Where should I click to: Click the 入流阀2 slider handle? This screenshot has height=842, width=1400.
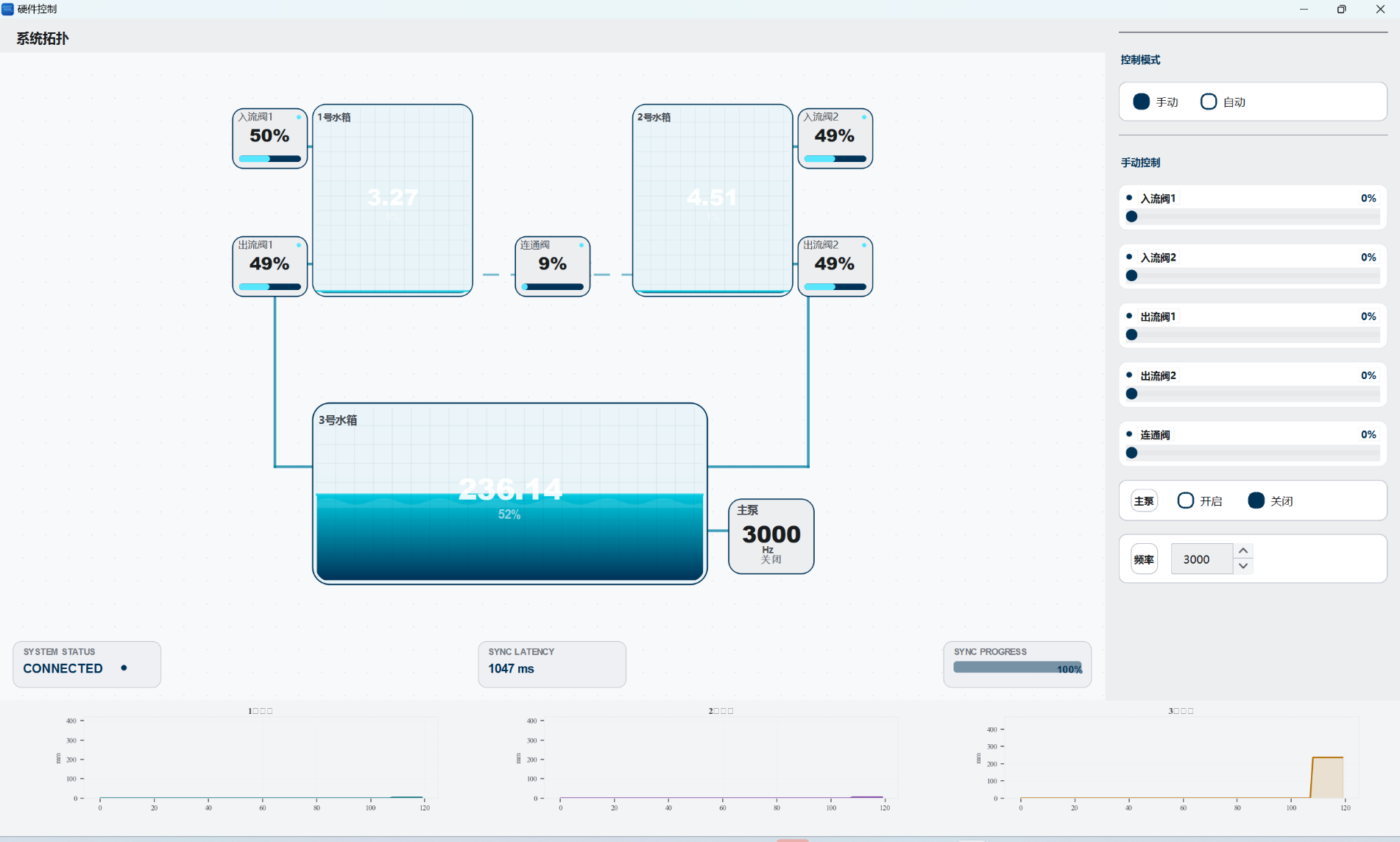[1132, 275]
